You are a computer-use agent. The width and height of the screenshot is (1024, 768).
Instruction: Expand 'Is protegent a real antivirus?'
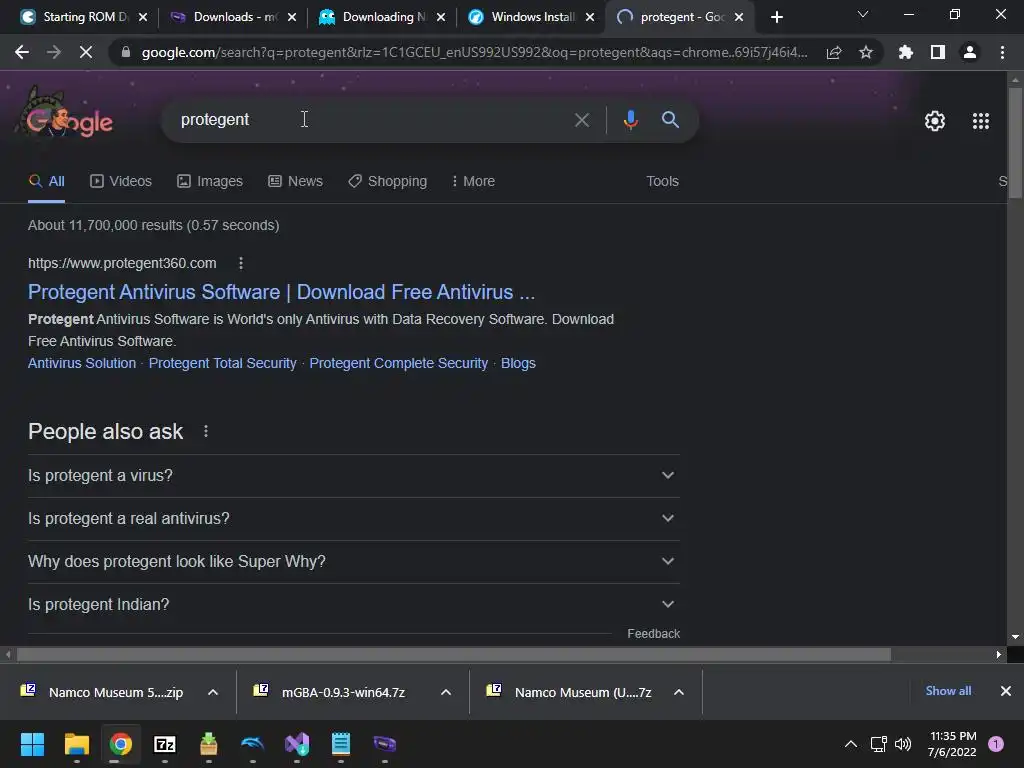coord(353,519)
